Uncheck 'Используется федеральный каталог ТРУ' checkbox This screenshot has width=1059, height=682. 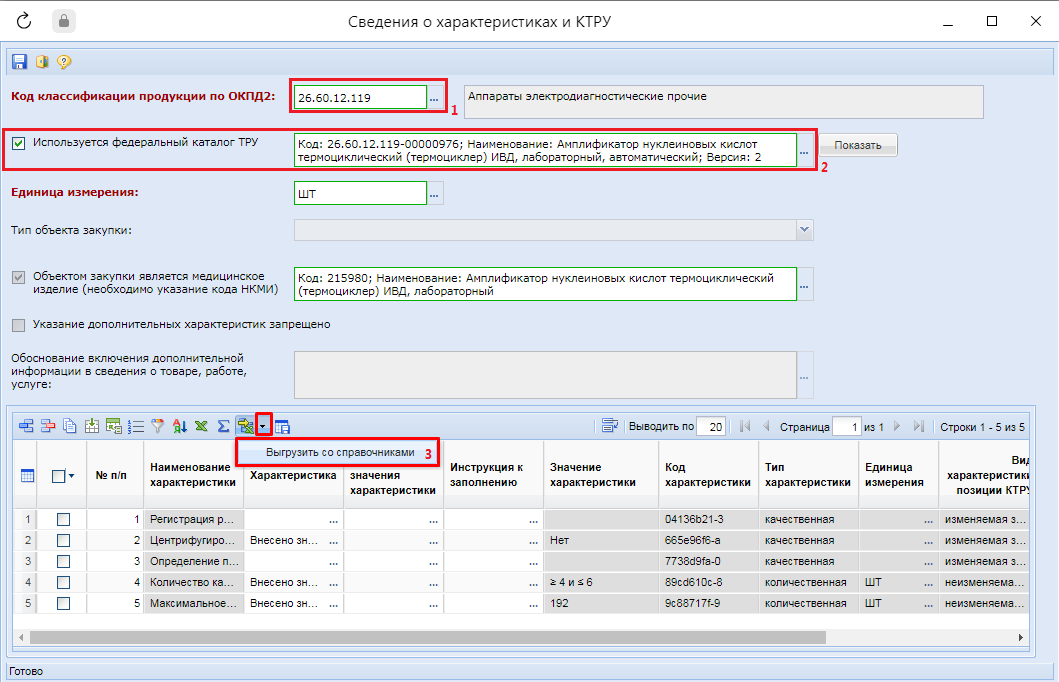click(x=19, y=143)
